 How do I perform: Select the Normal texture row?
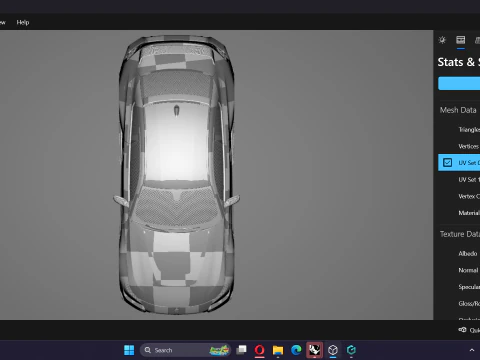pyautogui.click(x=459, y=270)
